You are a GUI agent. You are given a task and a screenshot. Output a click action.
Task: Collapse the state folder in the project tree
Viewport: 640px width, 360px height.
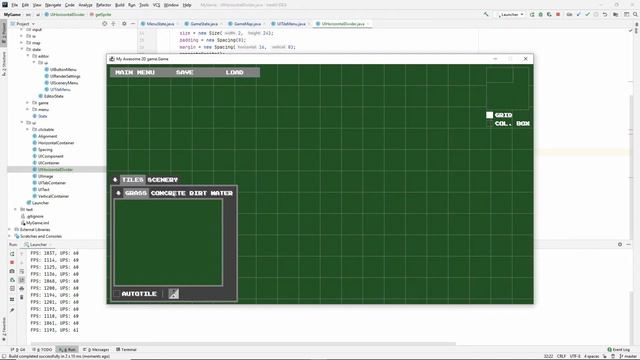[x=22, y=49]
